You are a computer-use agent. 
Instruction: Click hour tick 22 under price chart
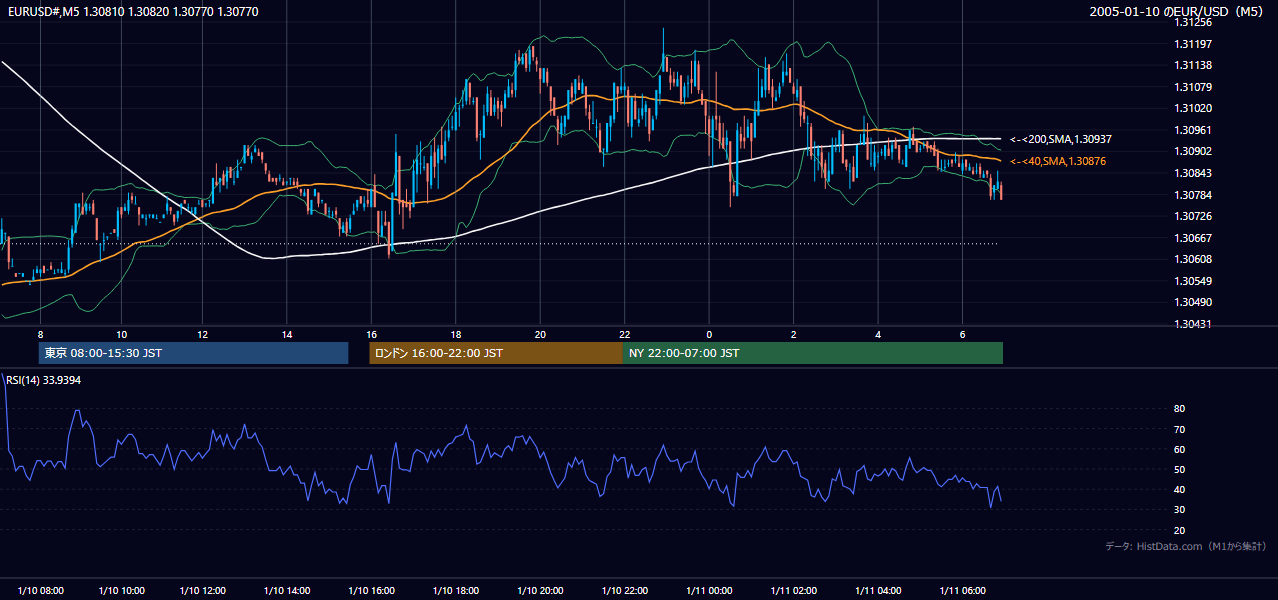pos(624,334)
